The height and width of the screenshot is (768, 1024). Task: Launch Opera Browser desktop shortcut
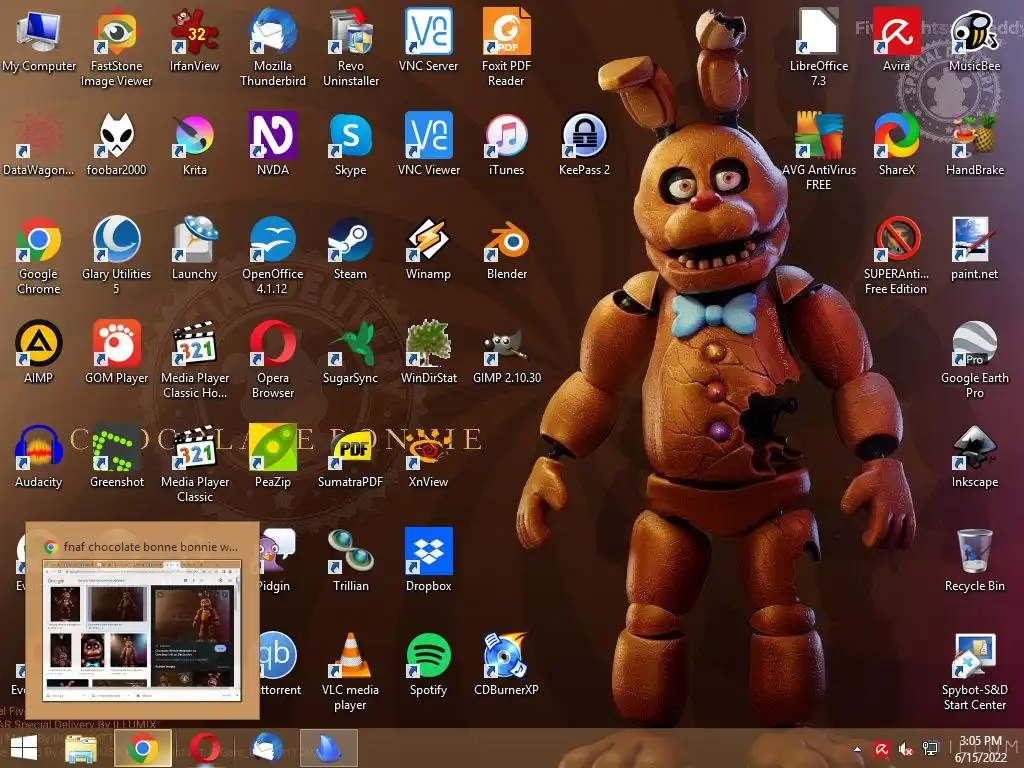click(x=272, y=360)
